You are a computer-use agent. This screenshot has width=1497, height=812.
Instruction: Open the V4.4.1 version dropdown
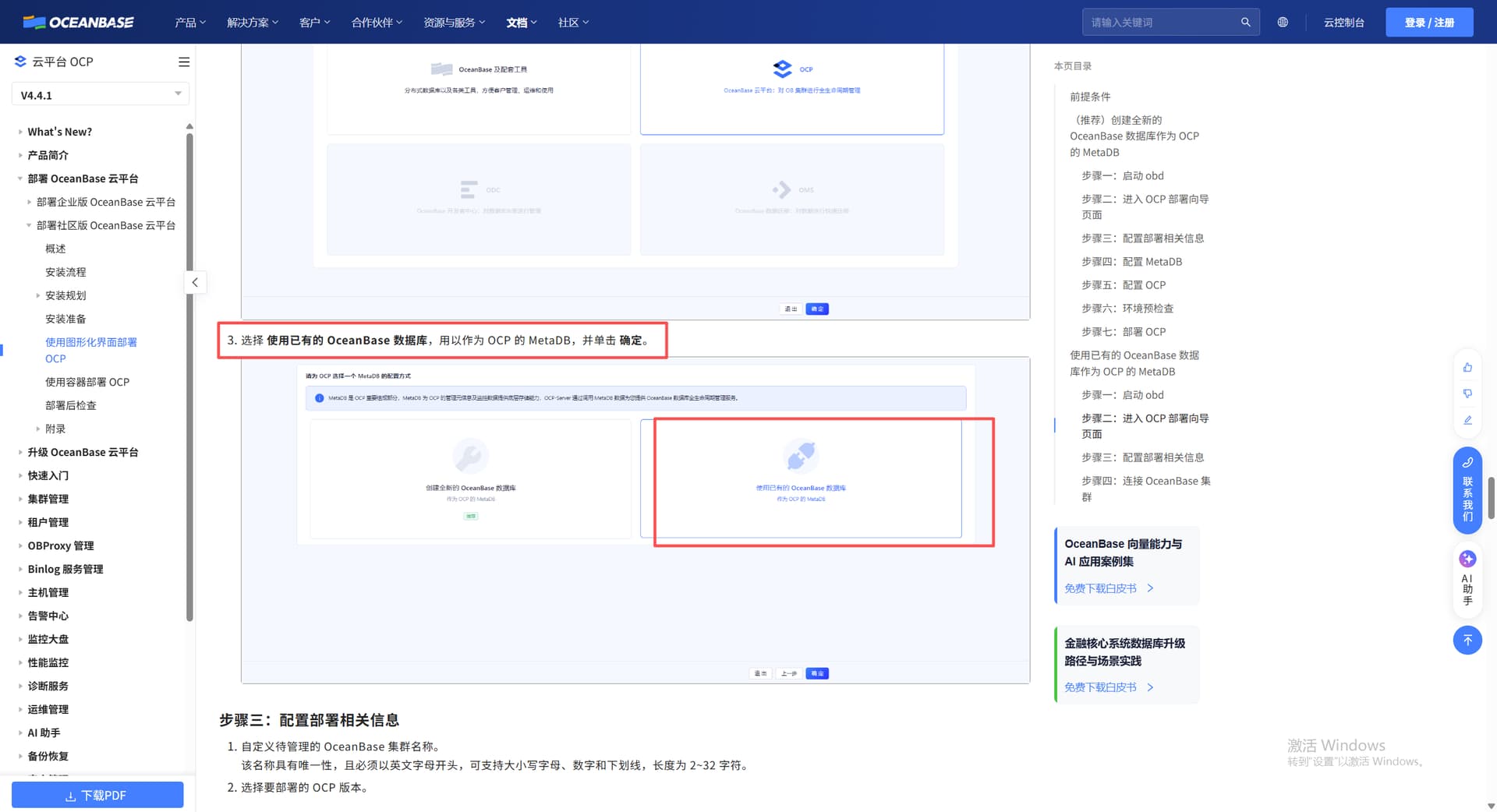click(100, 95)
